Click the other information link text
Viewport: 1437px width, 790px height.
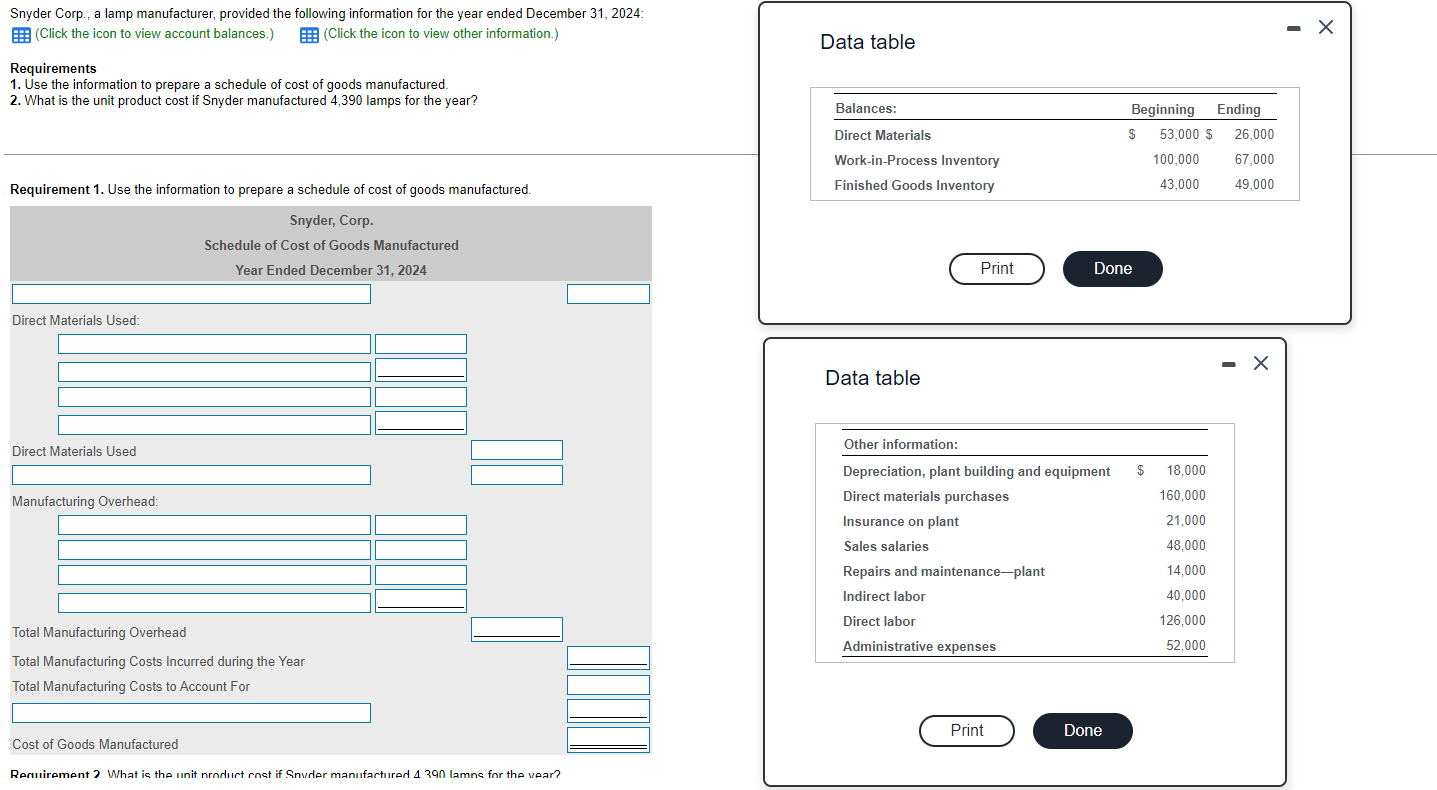(441, 34)
